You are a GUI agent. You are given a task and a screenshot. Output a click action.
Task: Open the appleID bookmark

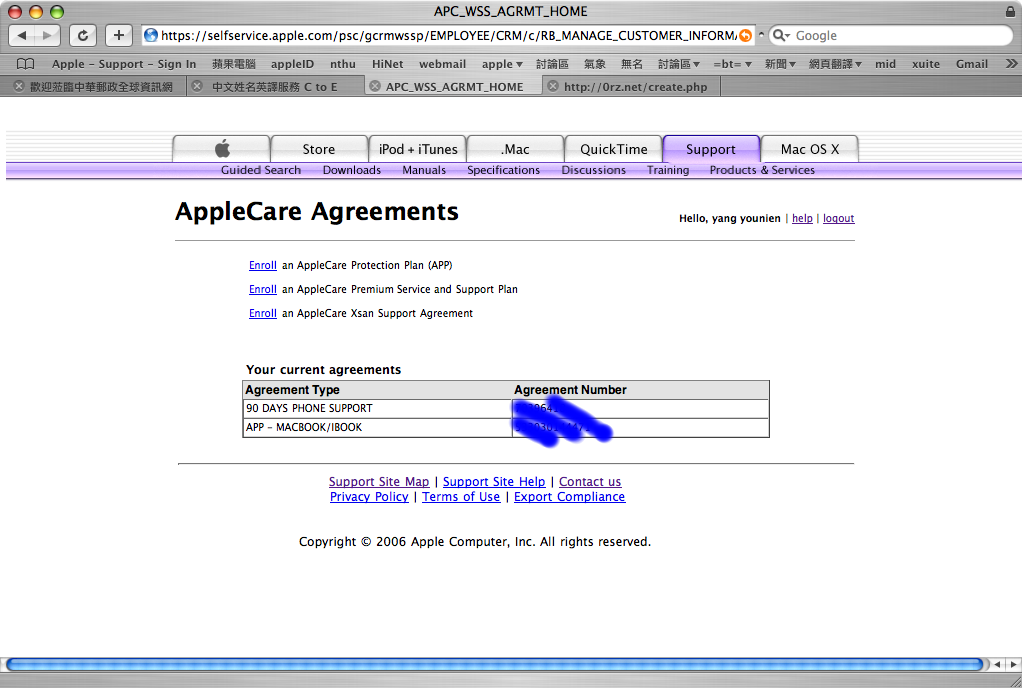(292, 64)
